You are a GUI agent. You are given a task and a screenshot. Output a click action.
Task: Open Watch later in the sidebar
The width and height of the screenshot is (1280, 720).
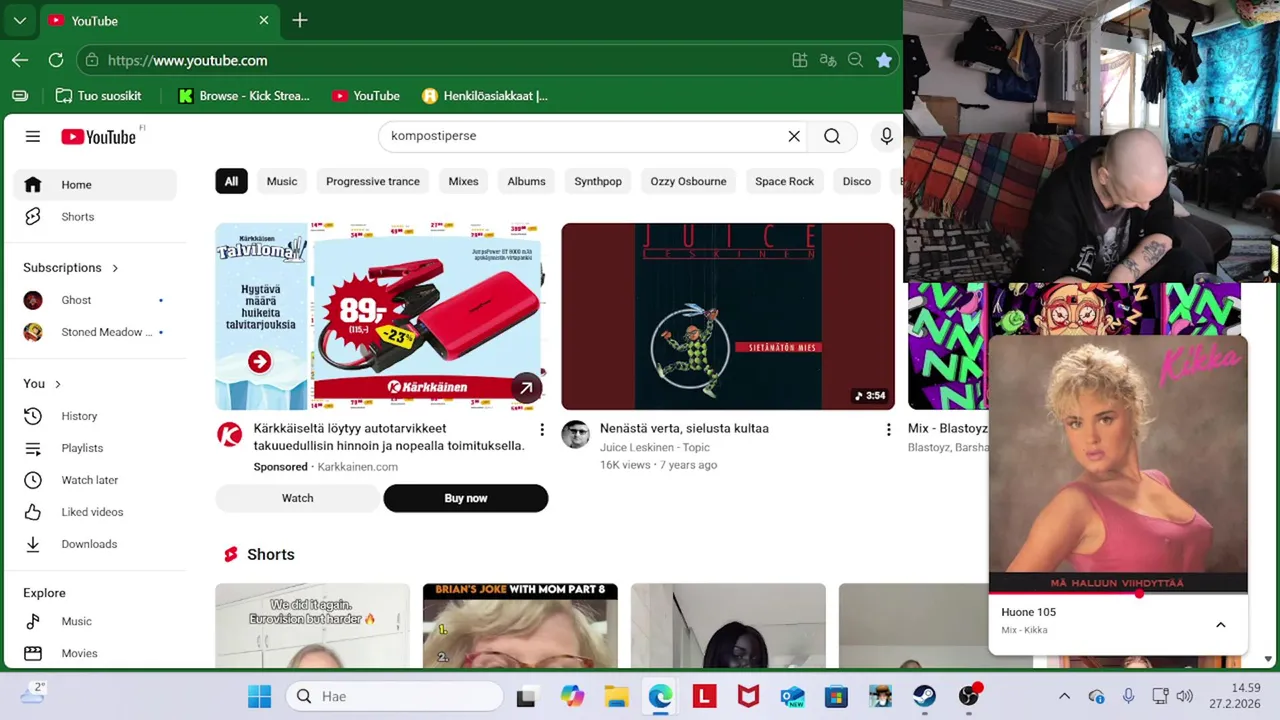pyautogui.click(x=95, y=480)
